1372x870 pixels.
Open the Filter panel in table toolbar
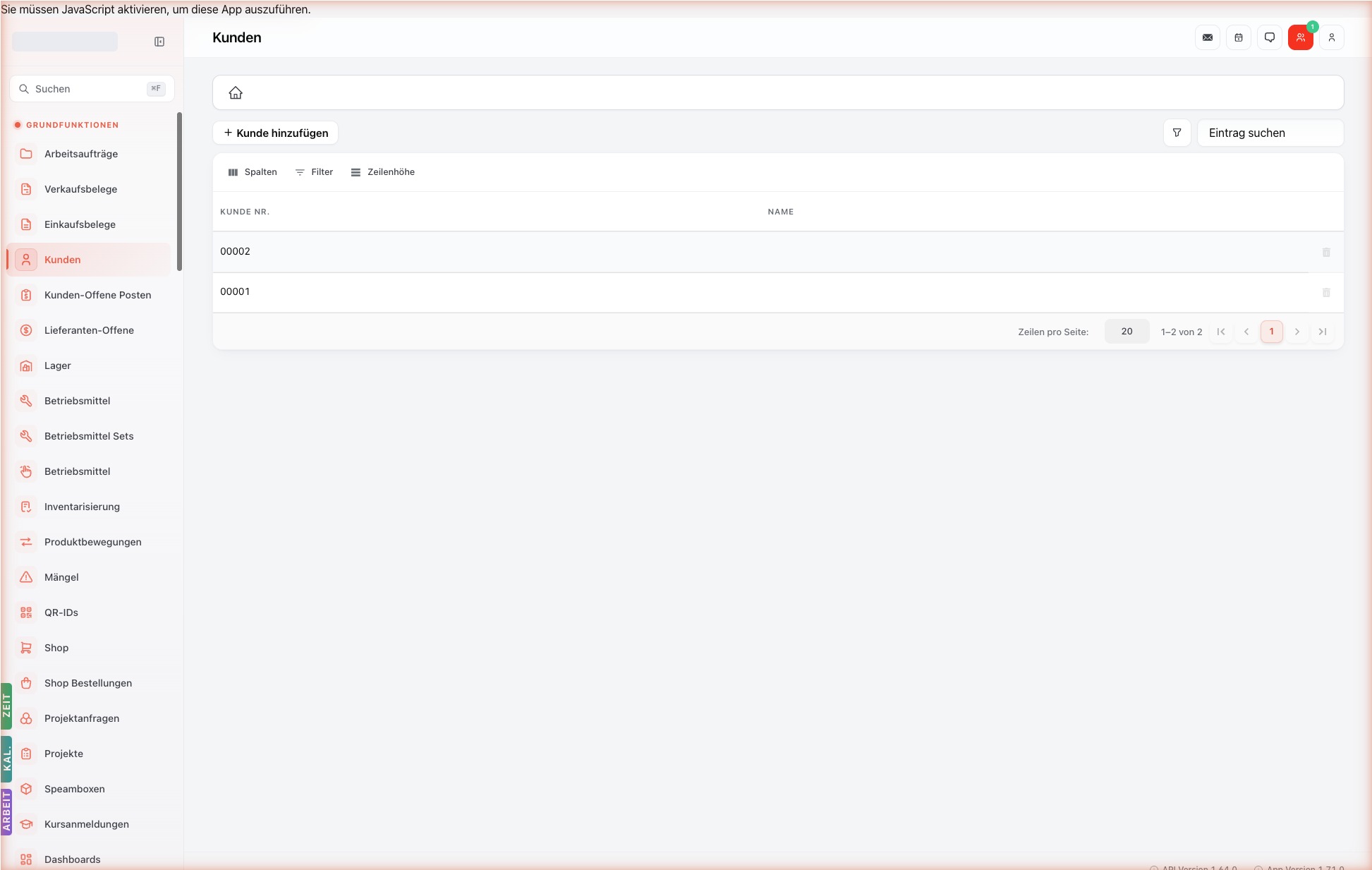pyautogui.click(x=314, y=172)
